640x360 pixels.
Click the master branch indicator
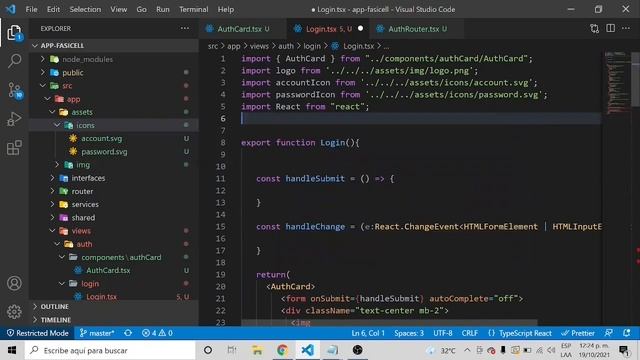point(97,333)
